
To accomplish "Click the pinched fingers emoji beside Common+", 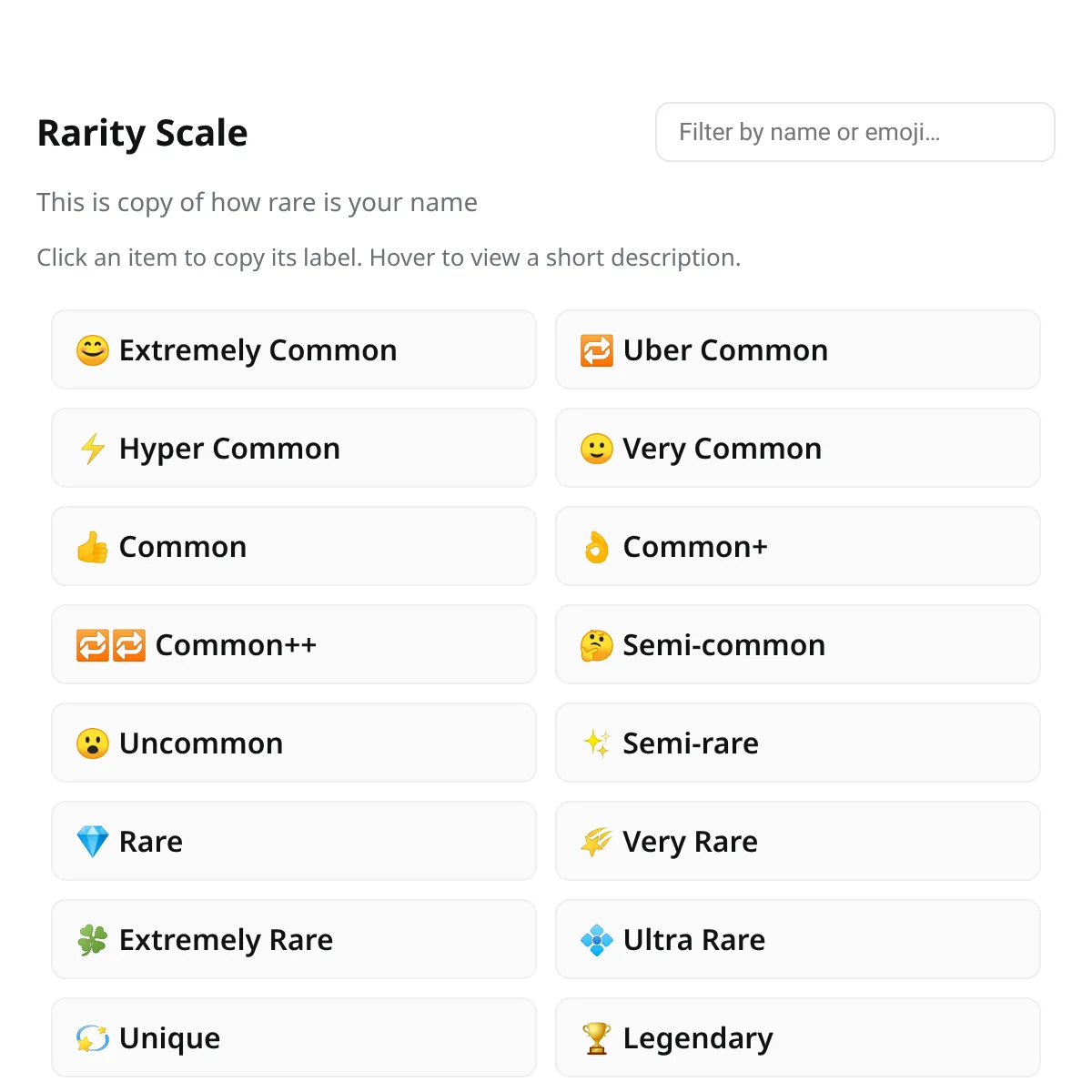I will 596,546.
